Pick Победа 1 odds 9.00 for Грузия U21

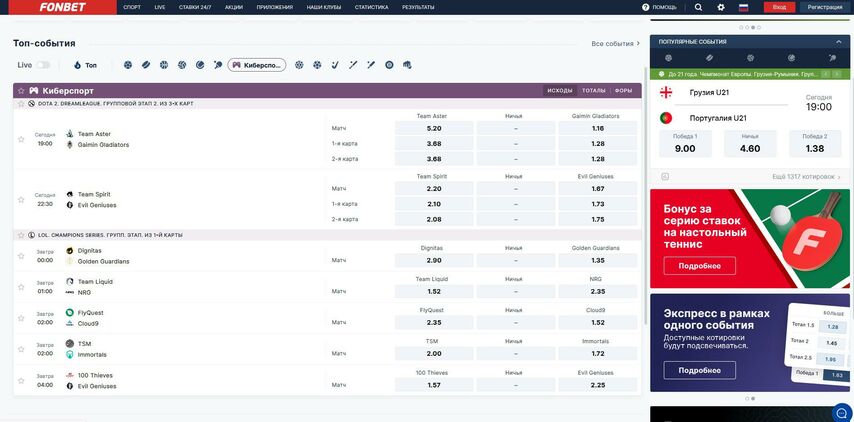[x=685, y=144]
